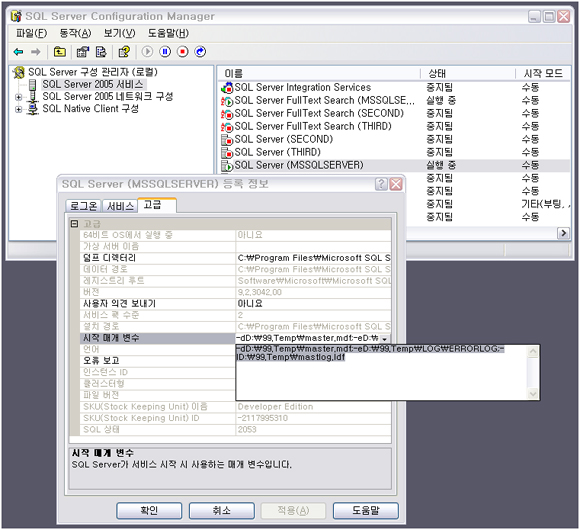Click the Restart service toolbar icon
This screenshot has width=580, height=530.
(200, 52)
